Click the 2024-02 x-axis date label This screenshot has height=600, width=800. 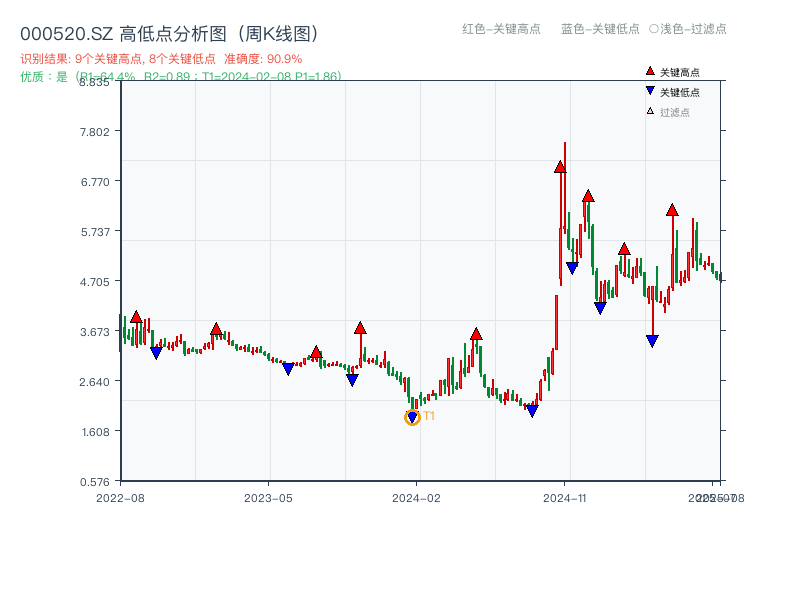[416, 498]
